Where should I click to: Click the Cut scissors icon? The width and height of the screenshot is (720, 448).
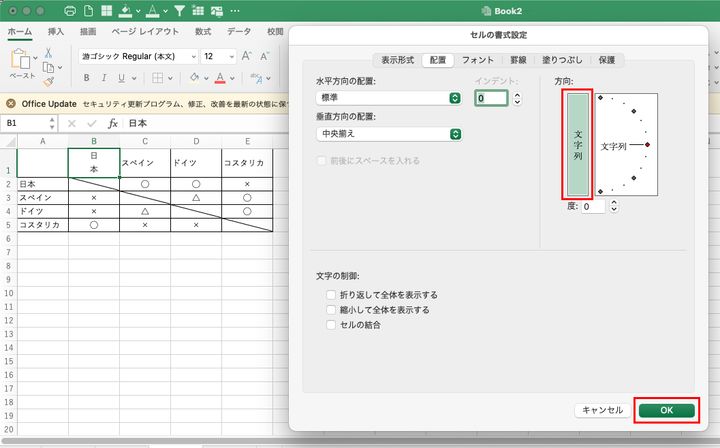(x=47, y=51)
